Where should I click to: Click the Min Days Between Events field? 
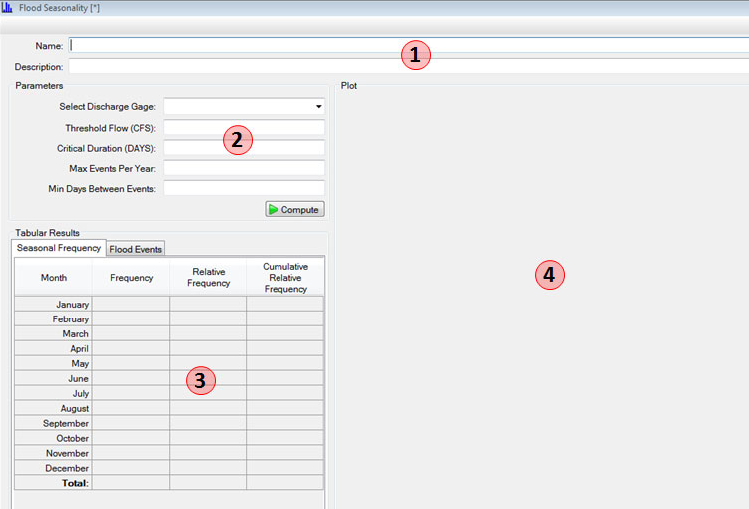coord(244,188)
